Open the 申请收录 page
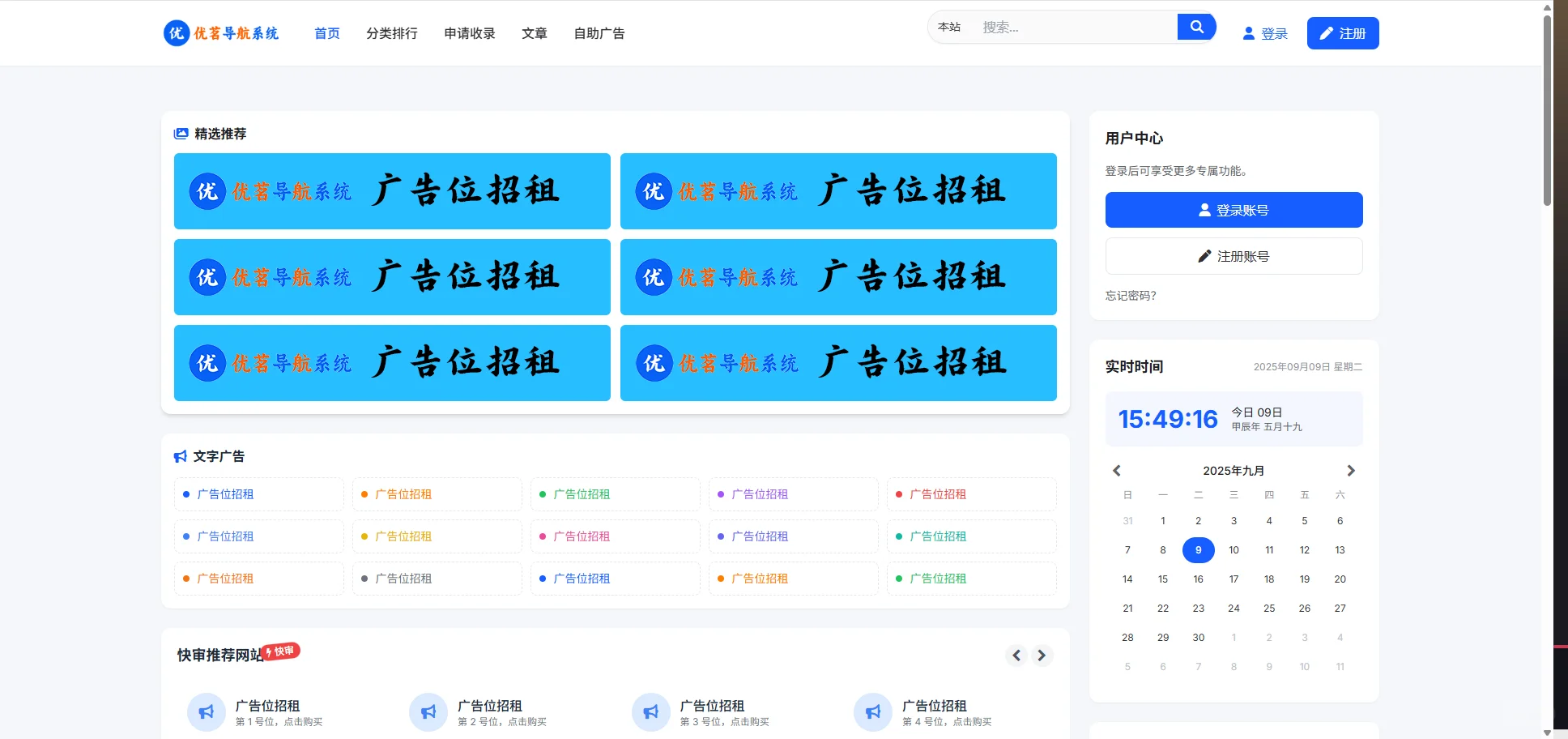This screenshot has width=1568, height=739. (469, 33)
